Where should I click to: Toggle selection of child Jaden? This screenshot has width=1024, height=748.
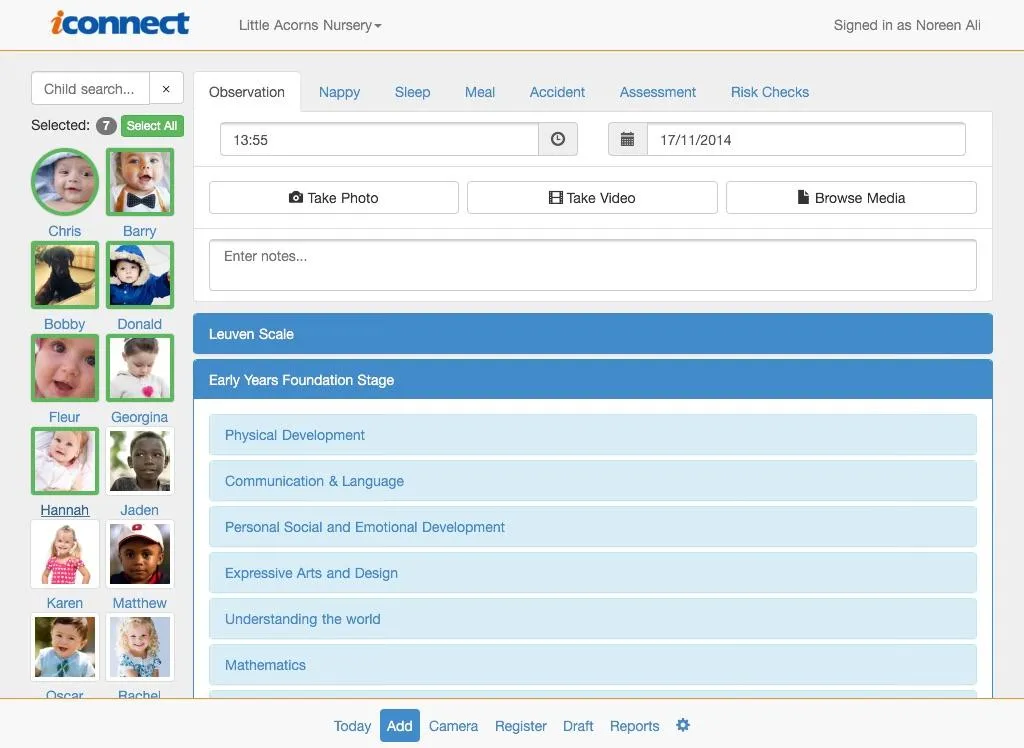[139, 460]
